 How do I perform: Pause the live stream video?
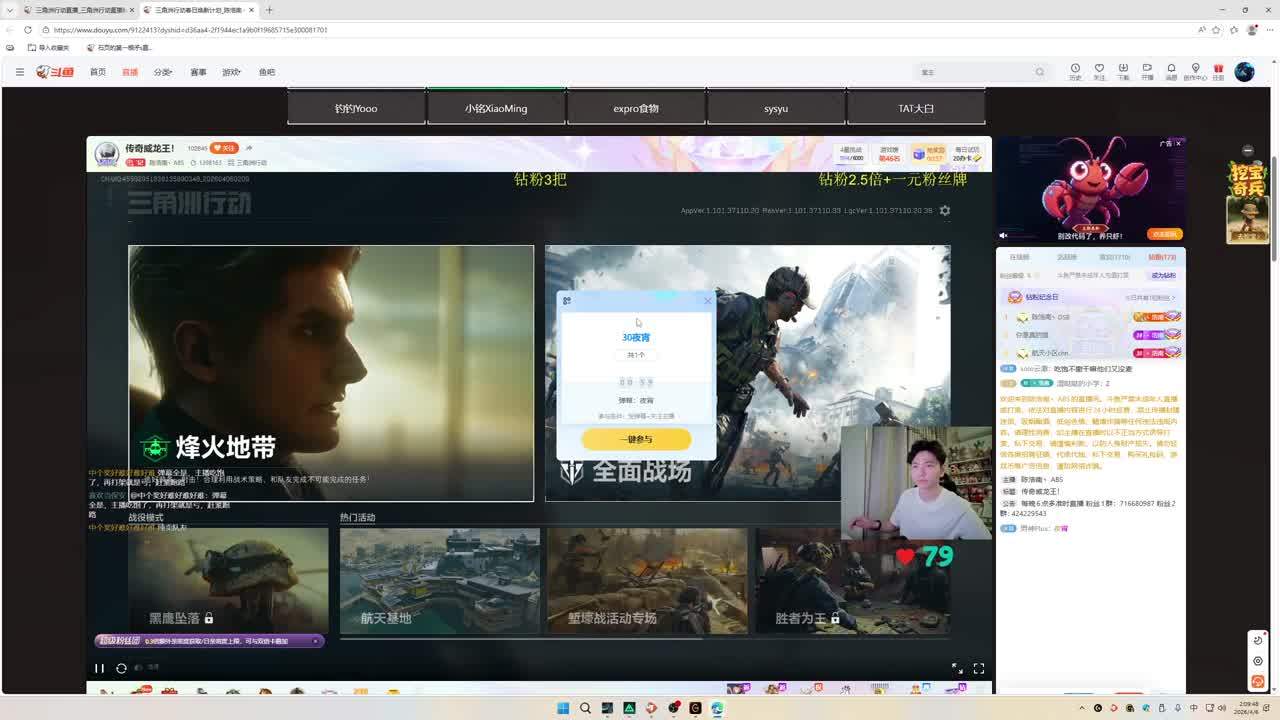coord(99,668)
